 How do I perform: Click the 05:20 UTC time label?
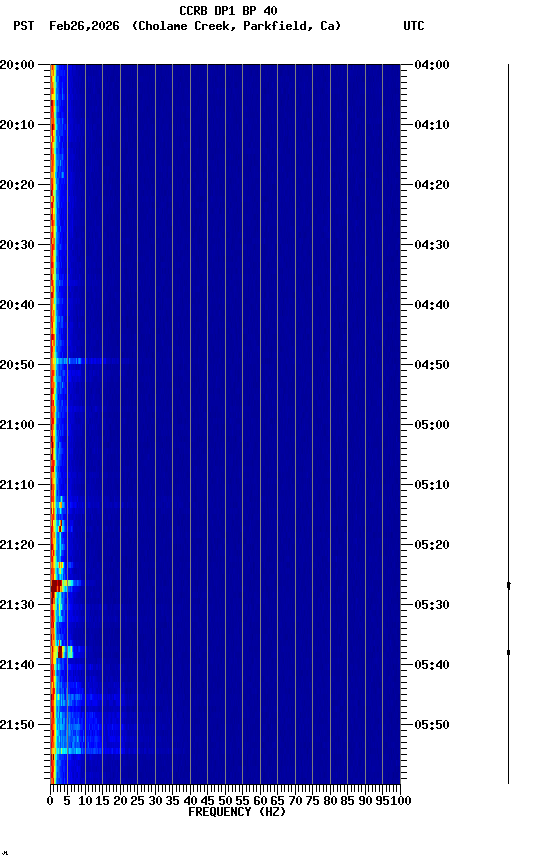point(432,546)
